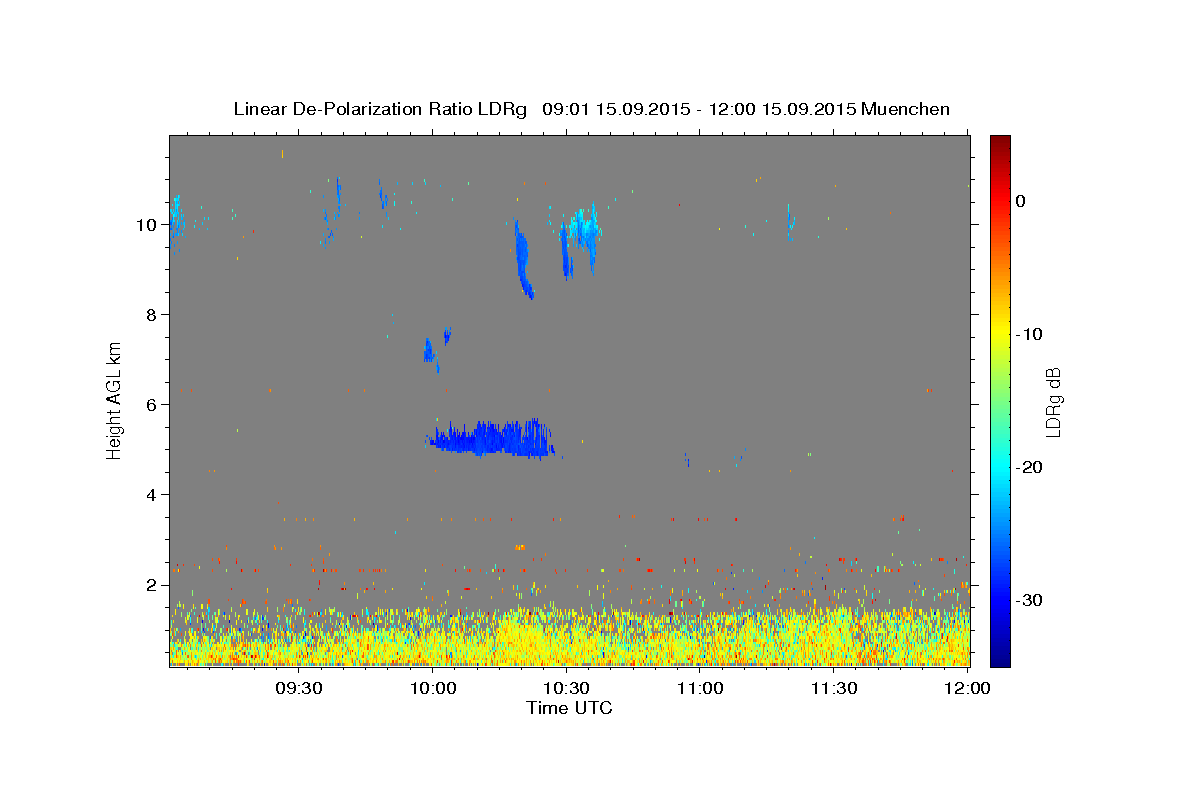Screen dimensions: 1200x800
Task: Click the colorbar value -10 label
Action: click(x=1029, y=334)
